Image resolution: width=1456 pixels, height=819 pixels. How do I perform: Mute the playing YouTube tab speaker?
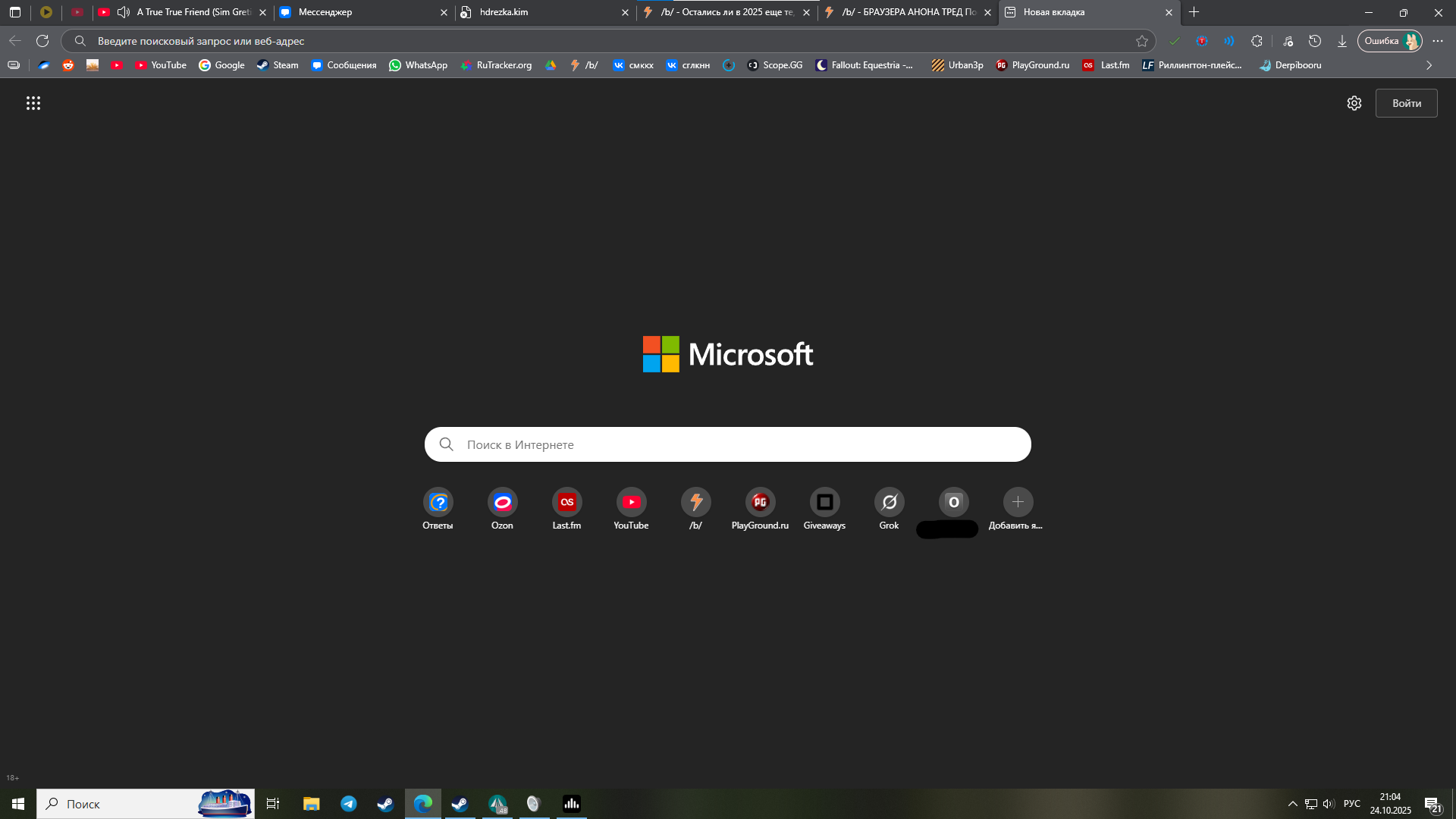(124, 12)
